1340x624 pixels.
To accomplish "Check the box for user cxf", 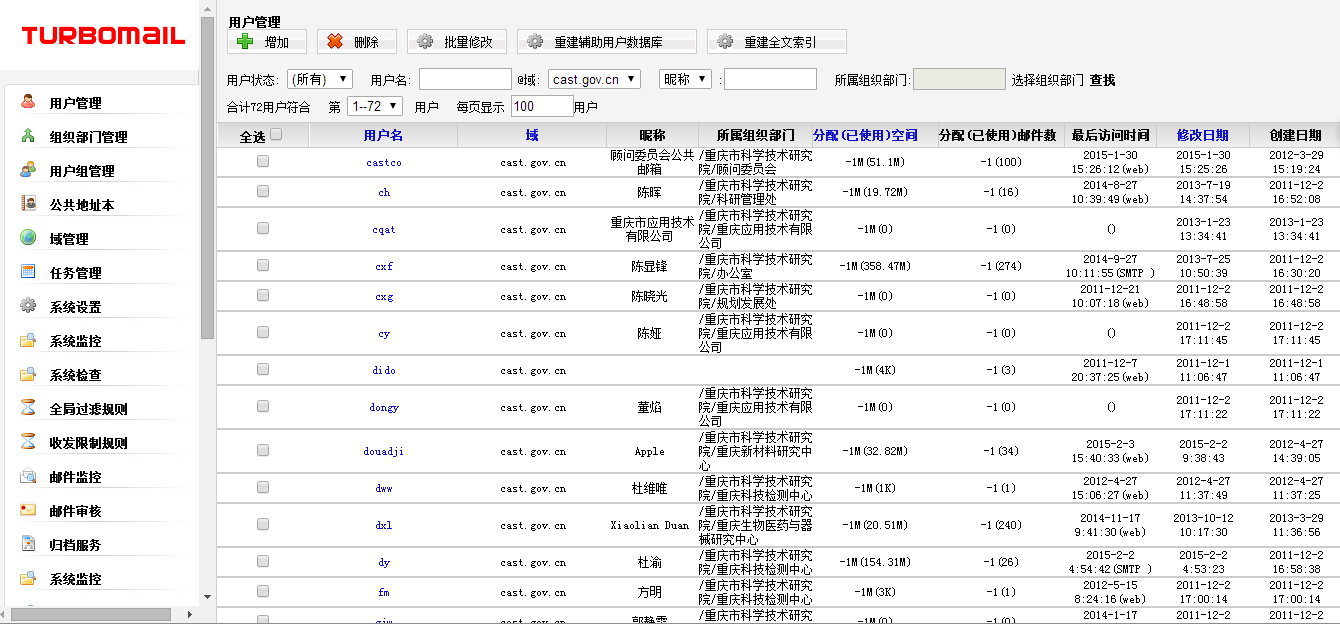I will (263, 265).
